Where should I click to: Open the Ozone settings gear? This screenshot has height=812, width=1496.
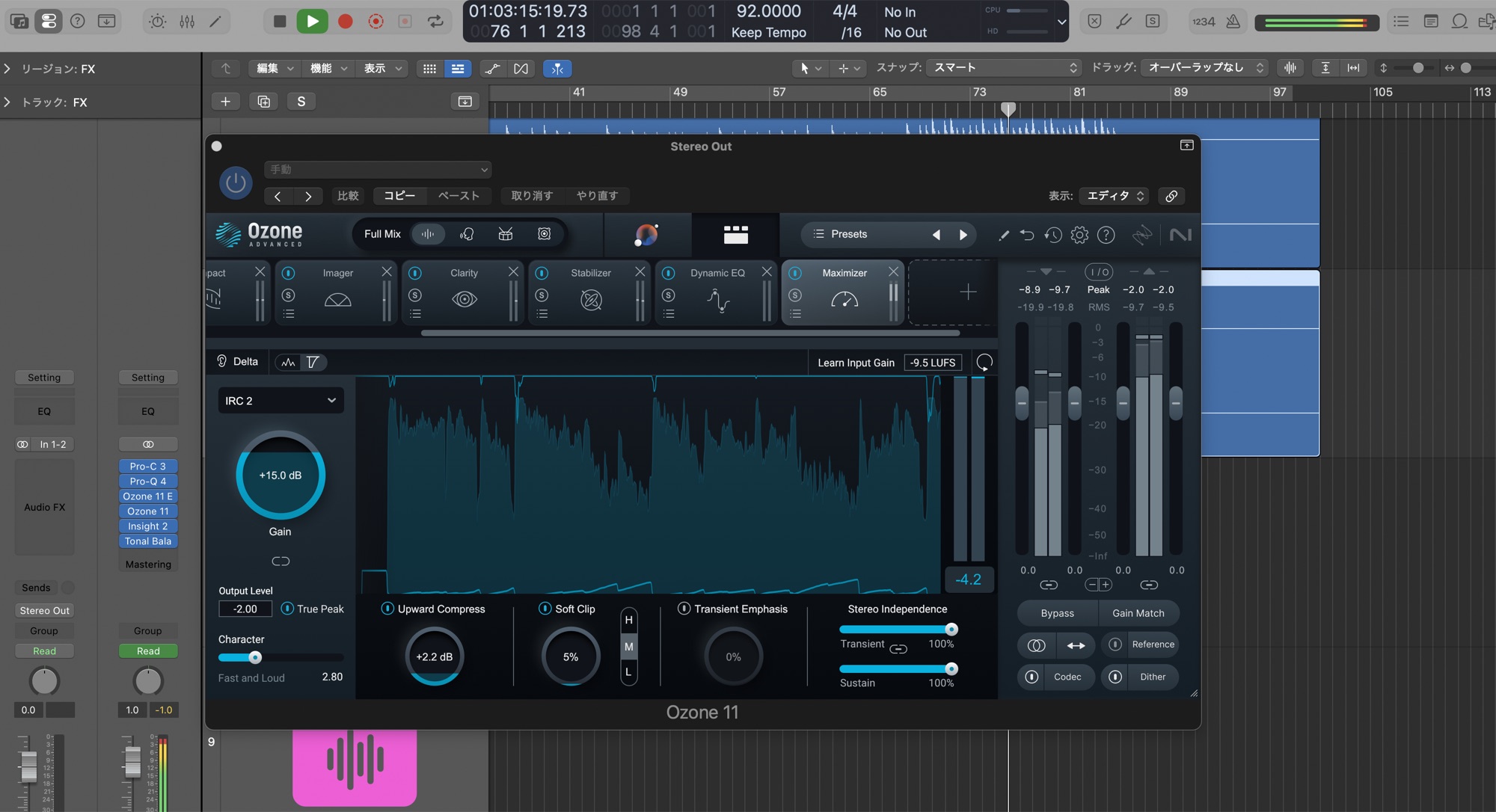tap(1079, 235)
